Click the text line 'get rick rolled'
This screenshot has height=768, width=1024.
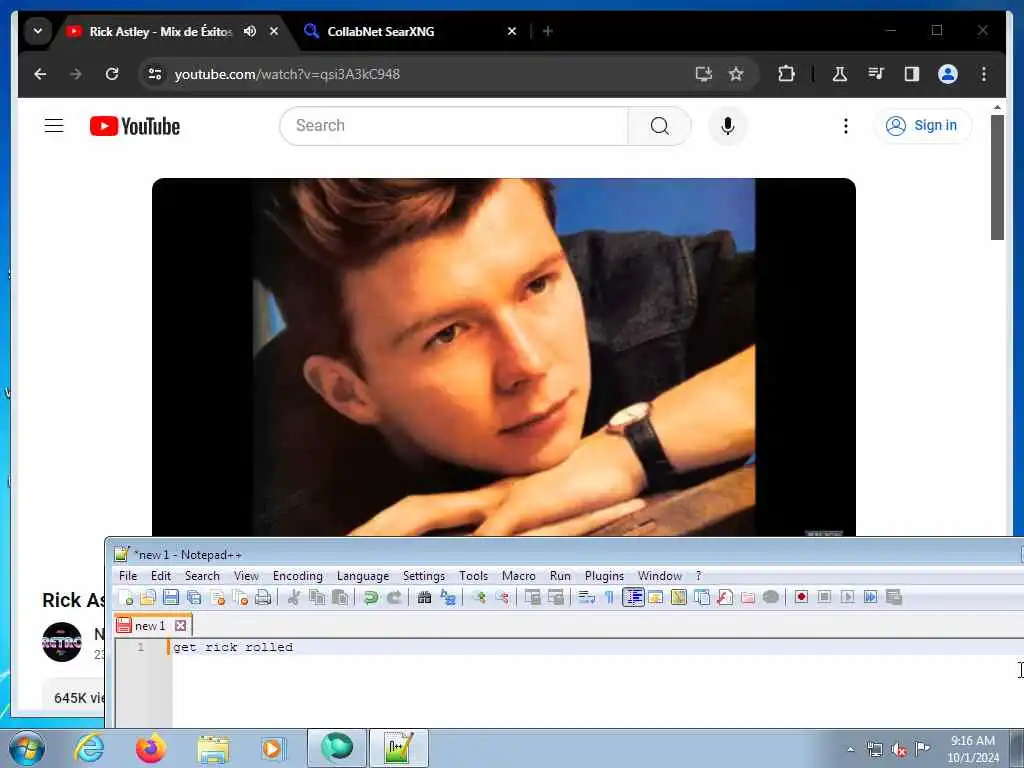pos(233,647)
